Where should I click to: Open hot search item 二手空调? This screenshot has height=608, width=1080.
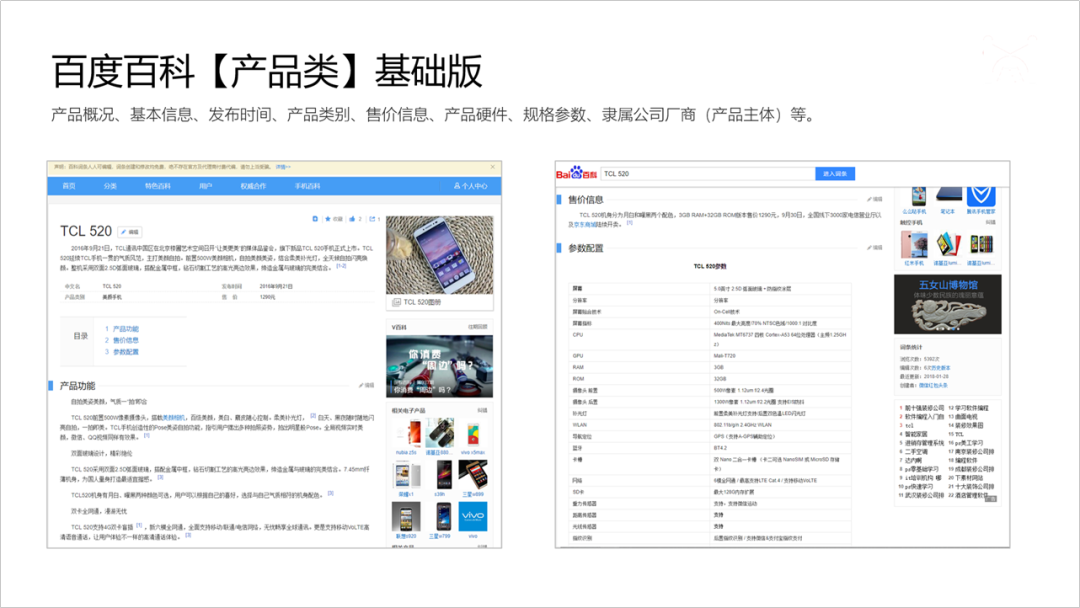[x=916, y=452]
